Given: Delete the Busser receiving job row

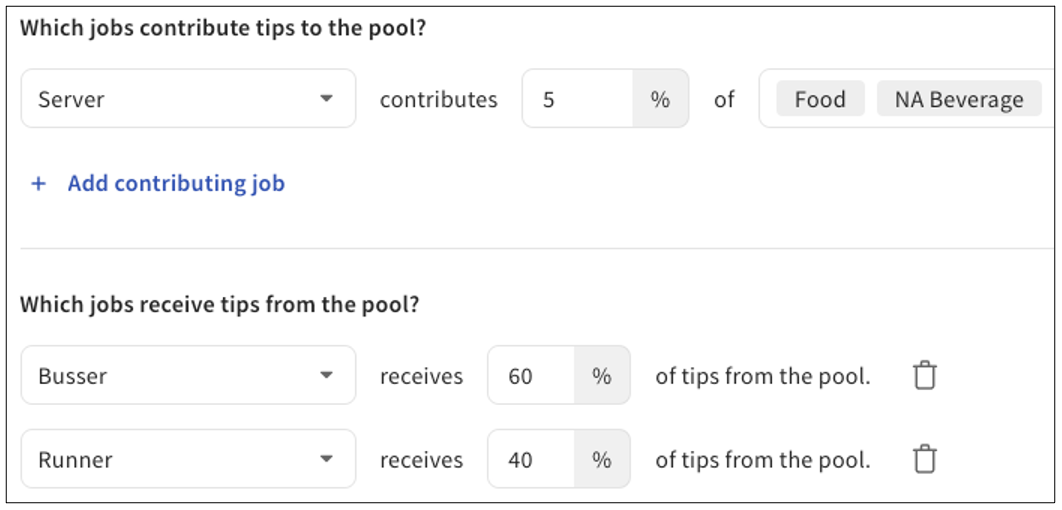Looking at the screenshot, I should coord(925,376).
